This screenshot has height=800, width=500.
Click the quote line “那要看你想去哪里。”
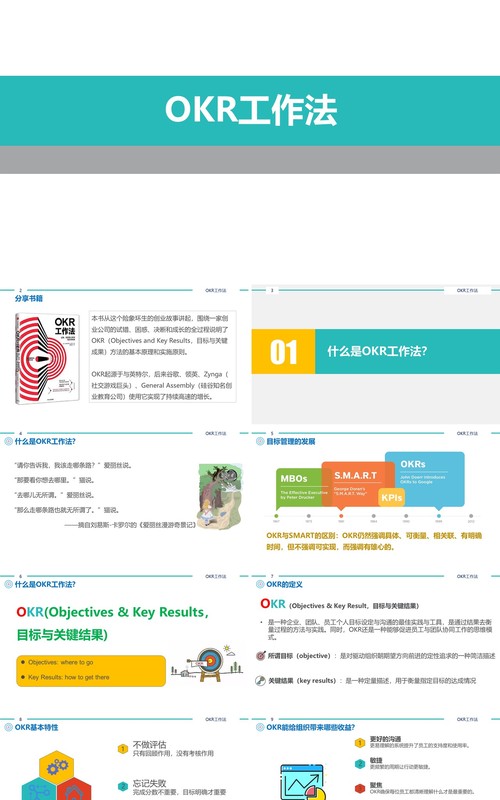[x=55, y=480]
